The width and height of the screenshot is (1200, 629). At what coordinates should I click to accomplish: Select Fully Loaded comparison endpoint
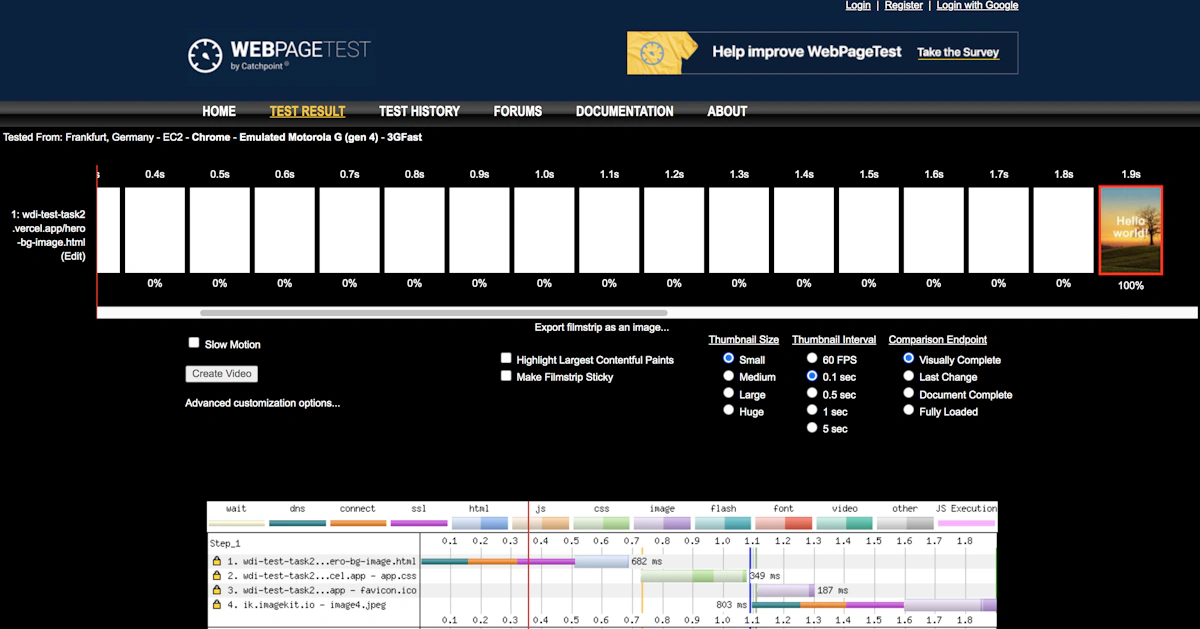(x=909, y=410)
